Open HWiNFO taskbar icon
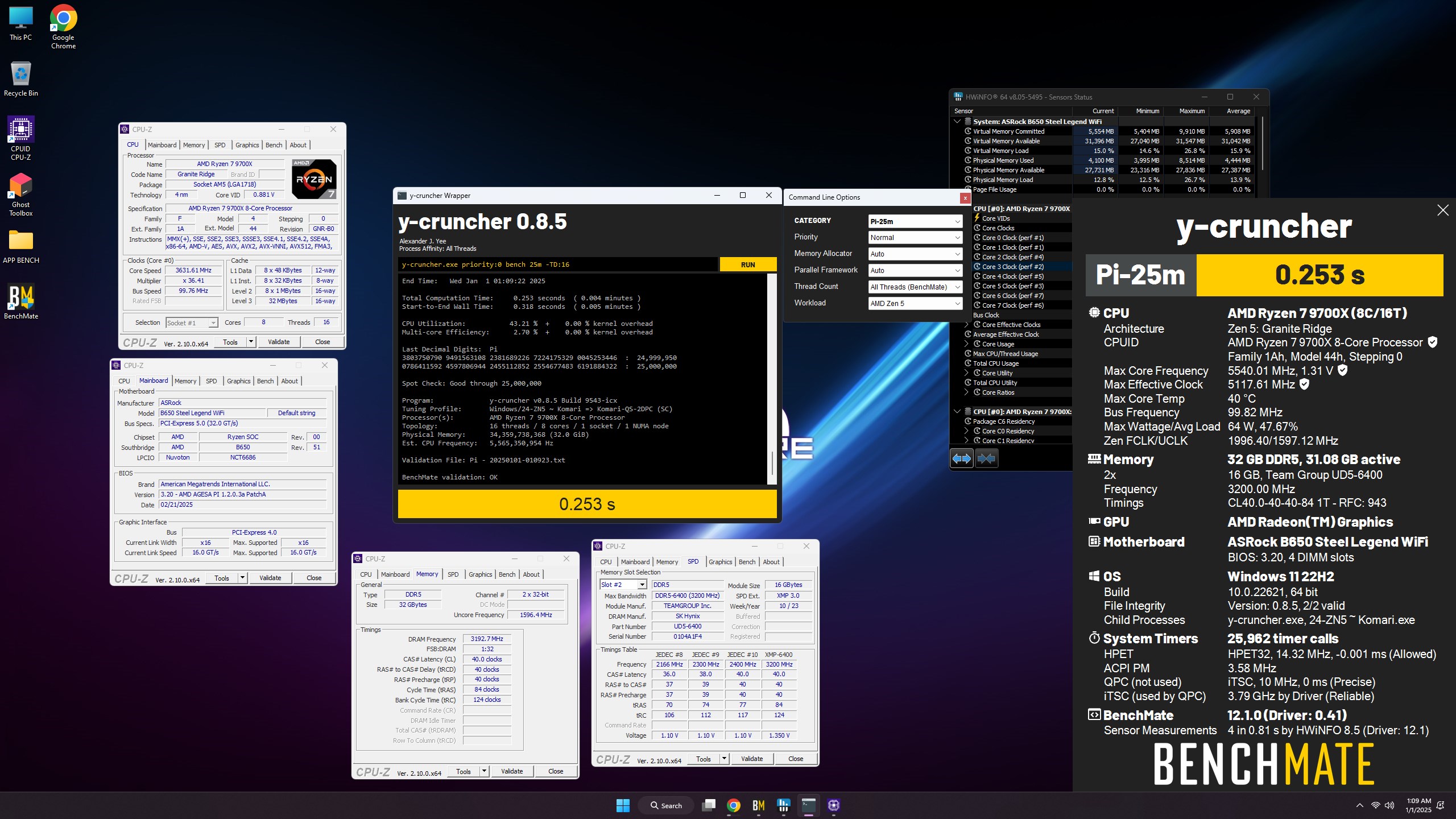The image size is (1456, 819). 784,805
